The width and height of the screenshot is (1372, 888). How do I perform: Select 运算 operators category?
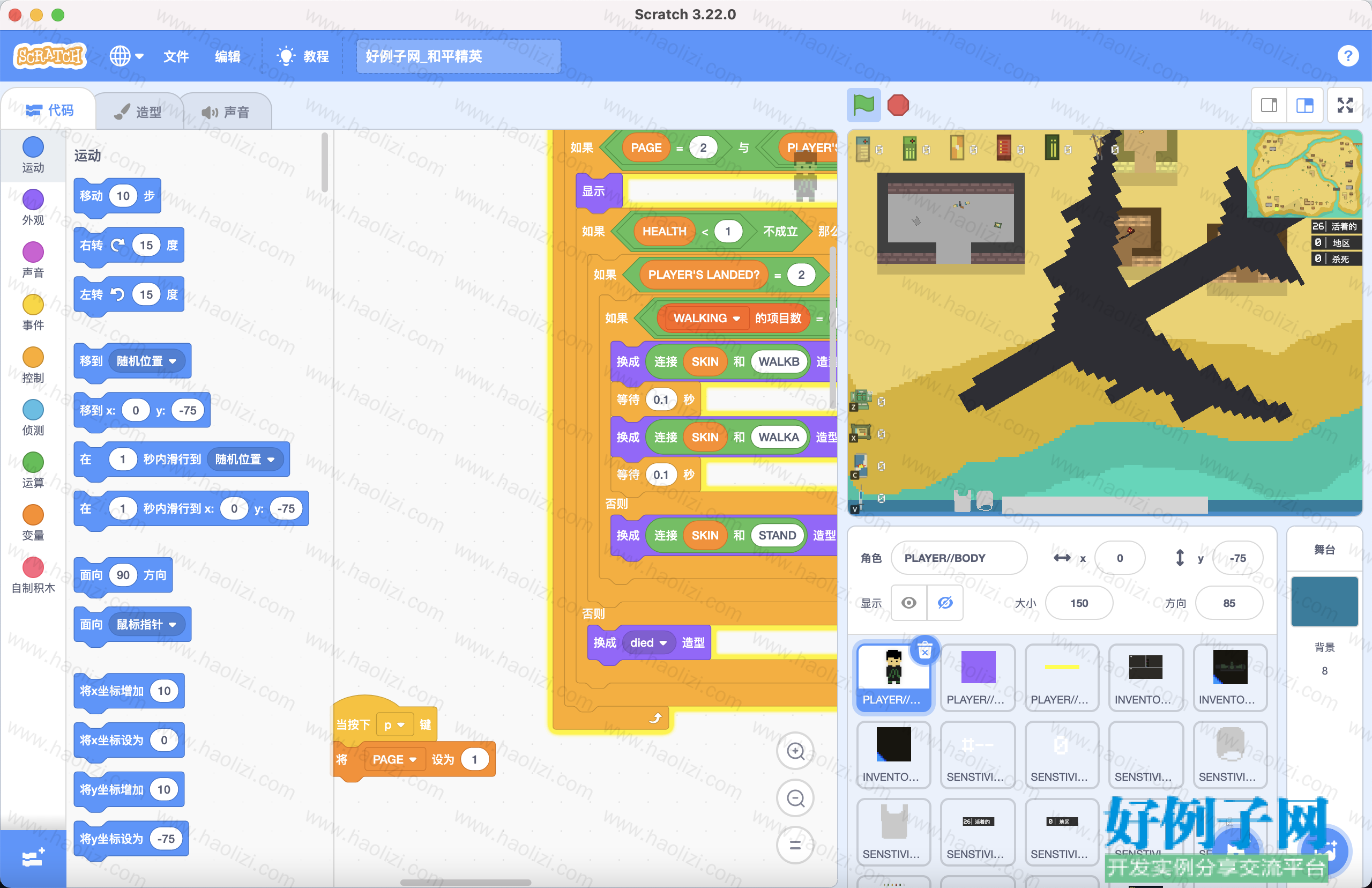point(33,469)
